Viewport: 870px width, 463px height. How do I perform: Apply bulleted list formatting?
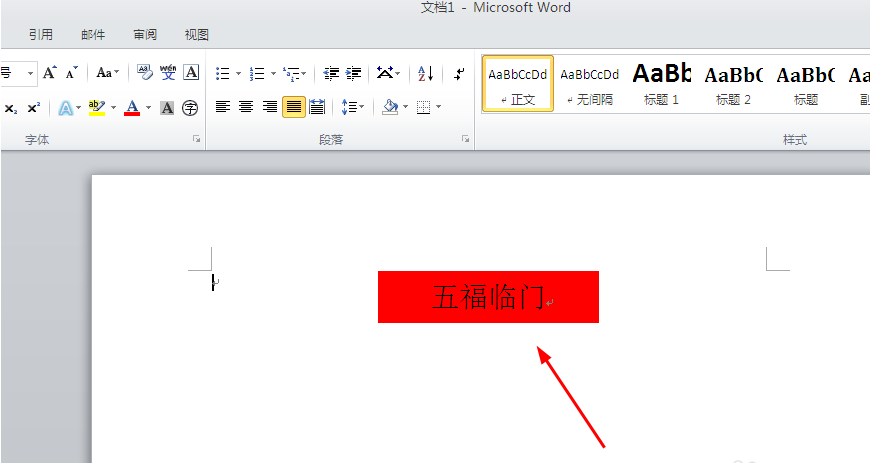click(222, 73)
